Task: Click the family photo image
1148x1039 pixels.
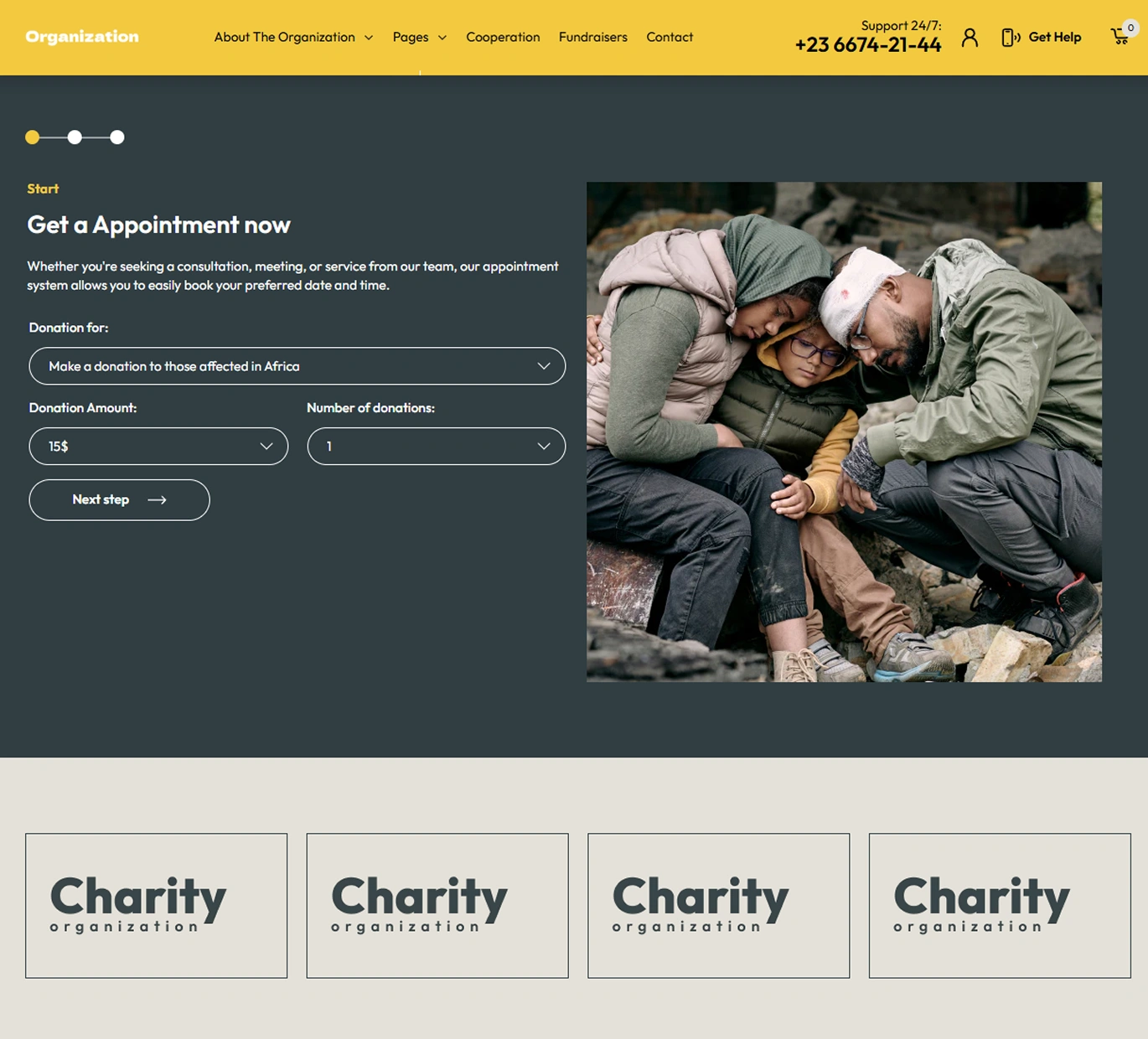Action: (844, 432)
